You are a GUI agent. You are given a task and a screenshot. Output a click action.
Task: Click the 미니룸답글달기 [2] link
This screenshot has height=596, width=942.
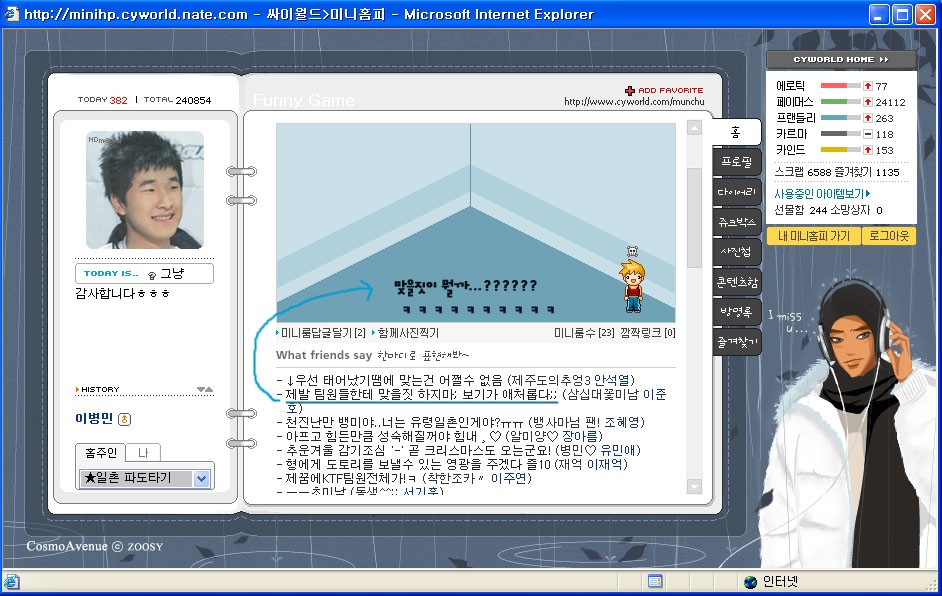322,333
